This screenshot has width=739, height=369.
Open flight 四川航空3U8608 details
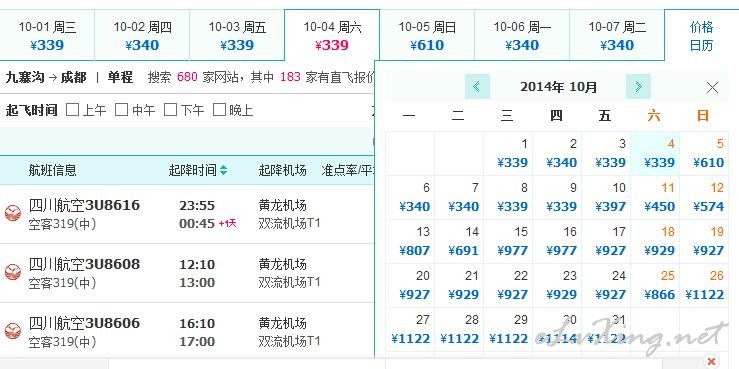point(84,264)
